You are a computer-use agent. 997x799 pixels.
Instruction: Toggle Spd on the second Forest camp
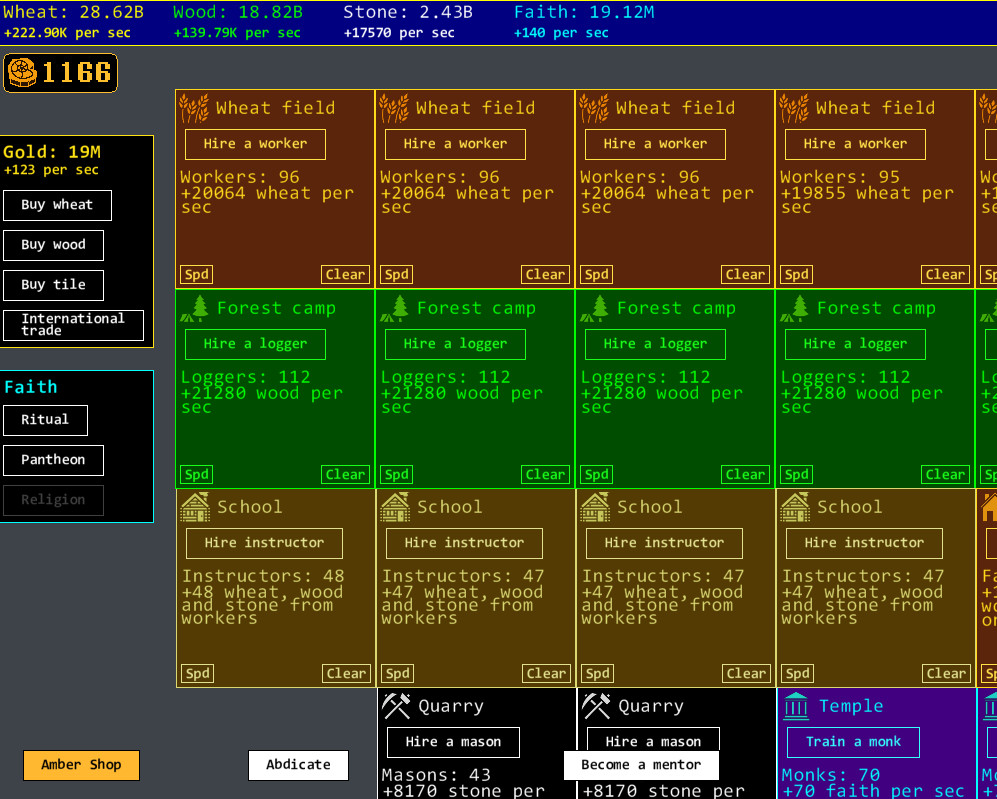(x=396, y=474)
